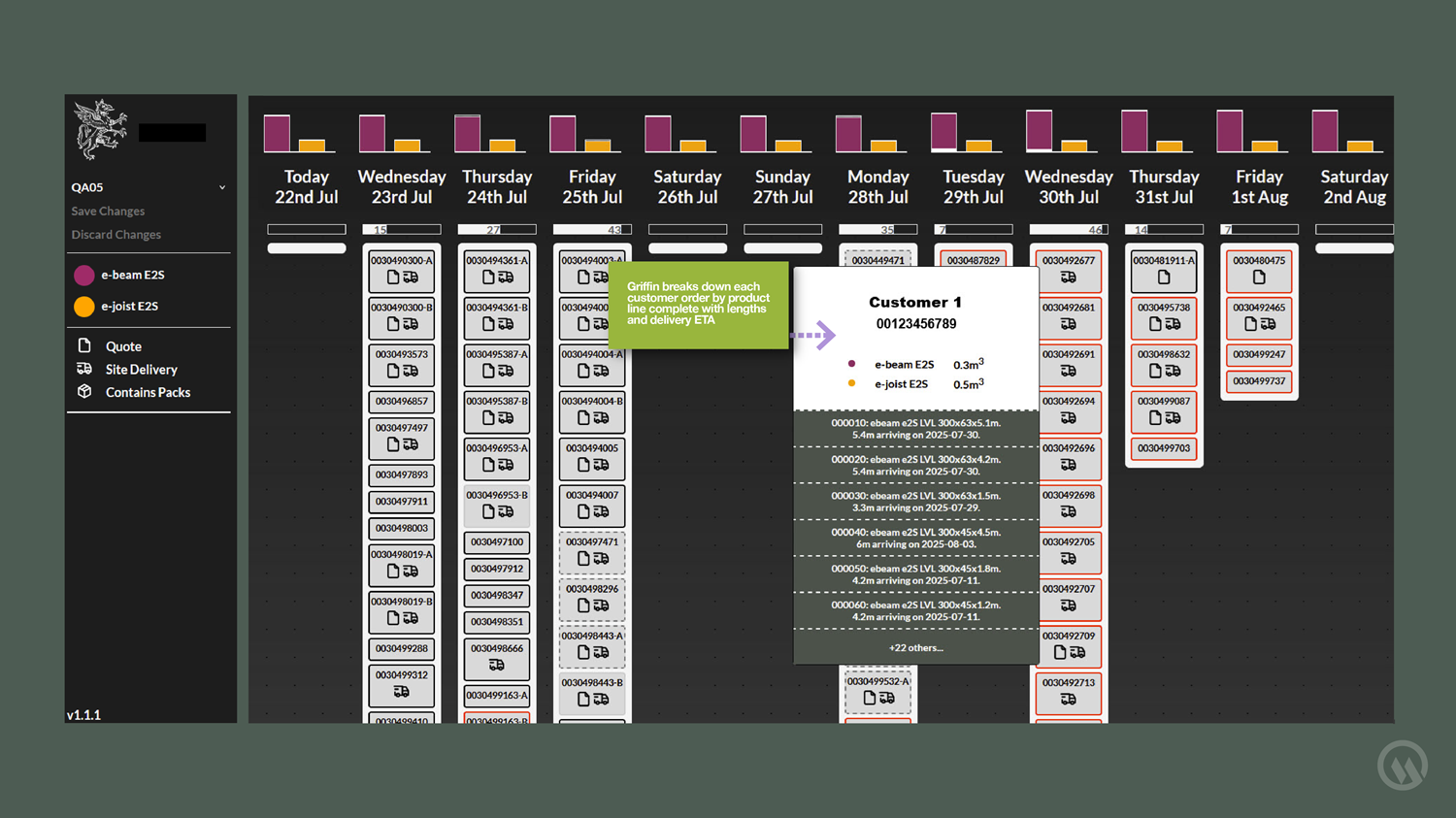Click the Quote document icon in the sidebar
Image resolution: width=1456 pixels, height=818 pixels.
[84, 345]
